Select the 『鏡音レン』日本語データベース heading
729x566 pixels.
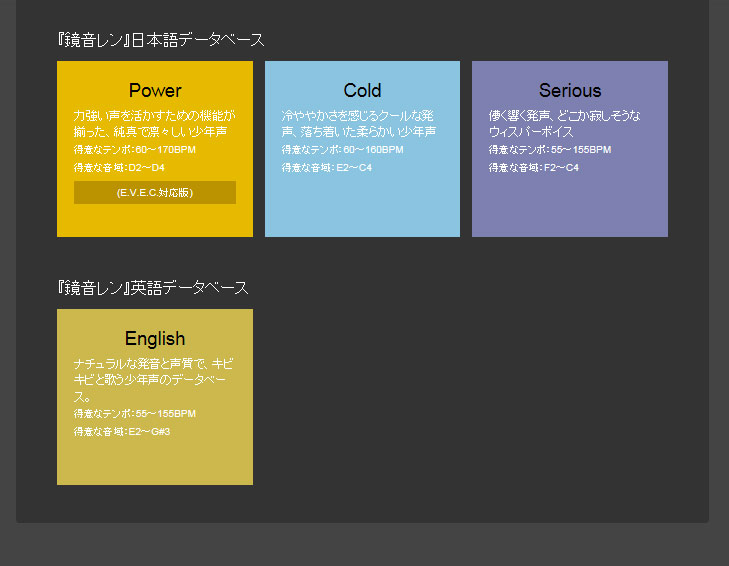[161, 40]
